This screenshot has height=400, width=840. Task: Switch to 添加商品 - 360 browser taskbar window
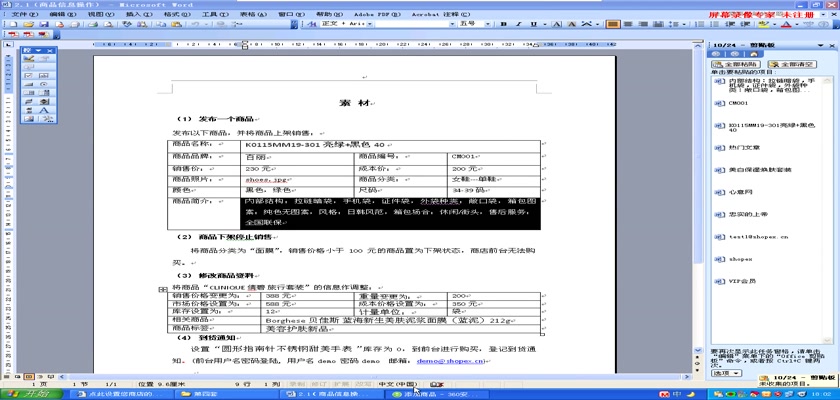pos(438,395)
